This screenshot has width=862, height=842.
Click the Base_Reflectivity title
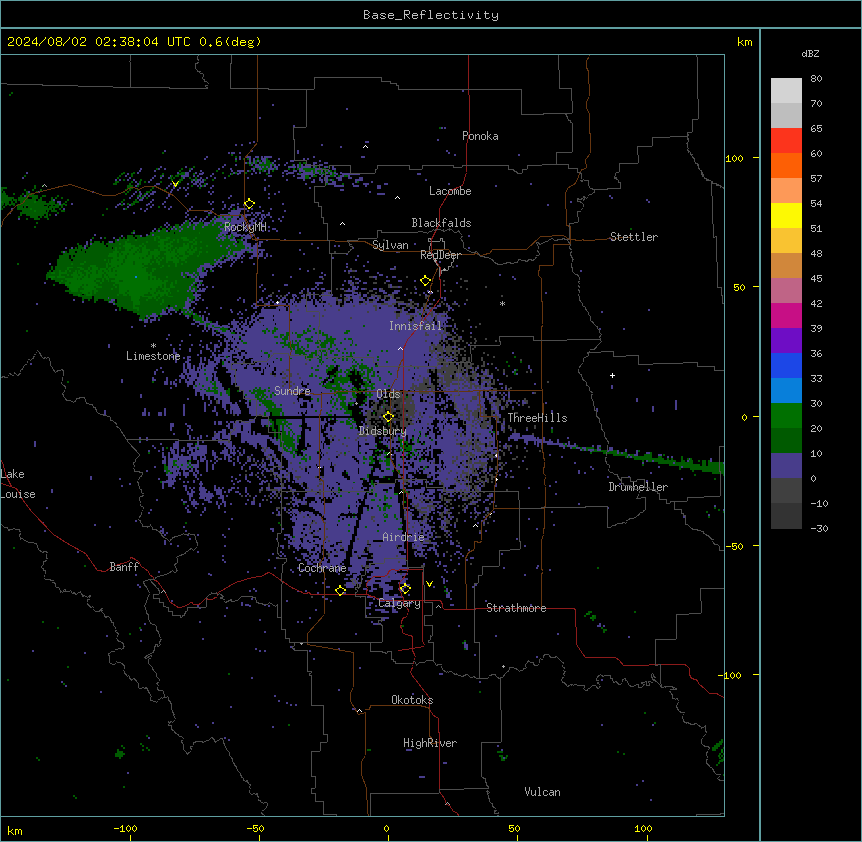tap(431, 15)
